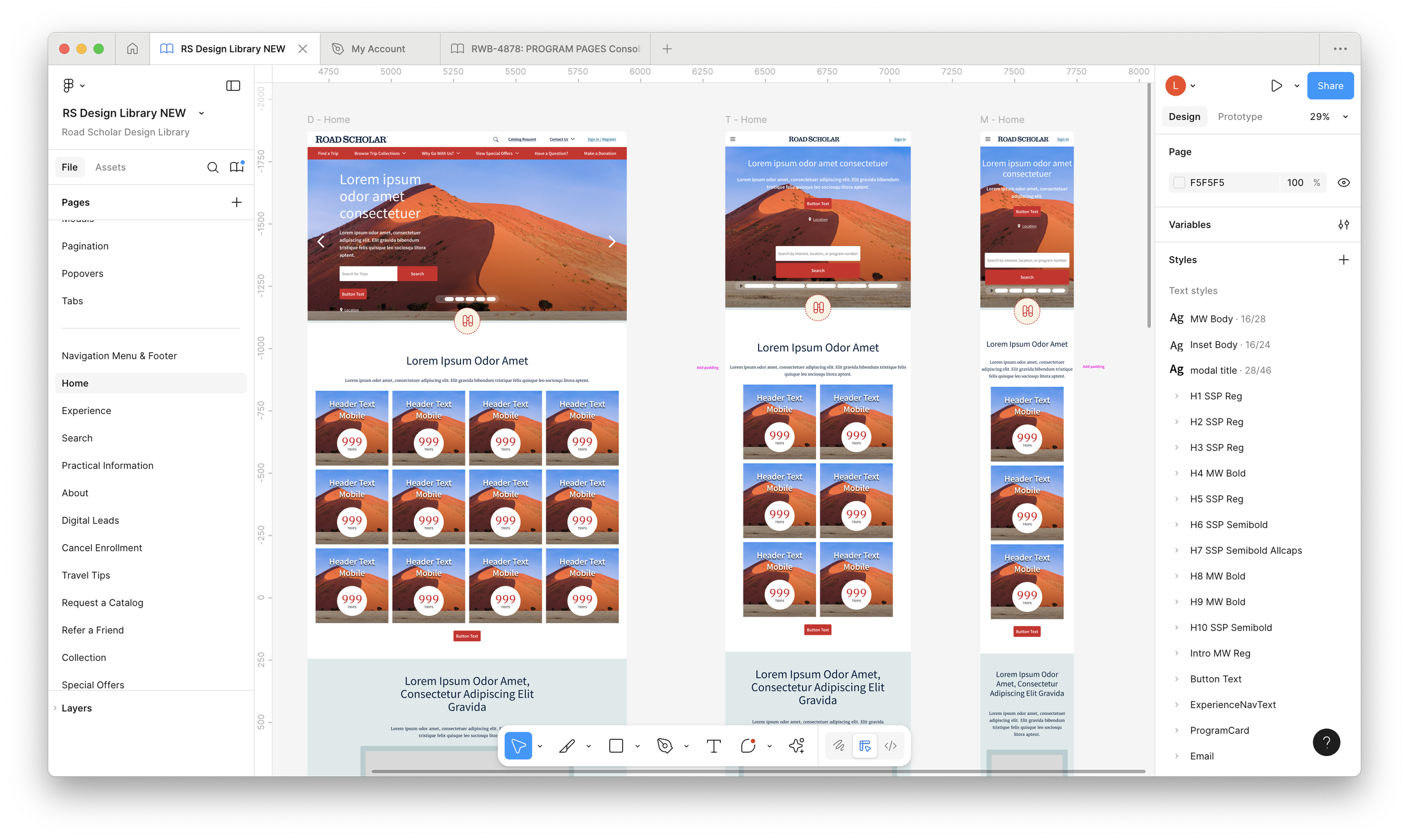Switch to the Prototype tab
The height and width of the screenshot is (840, 1409).
pyautogui.click(x=1240, y=117)
